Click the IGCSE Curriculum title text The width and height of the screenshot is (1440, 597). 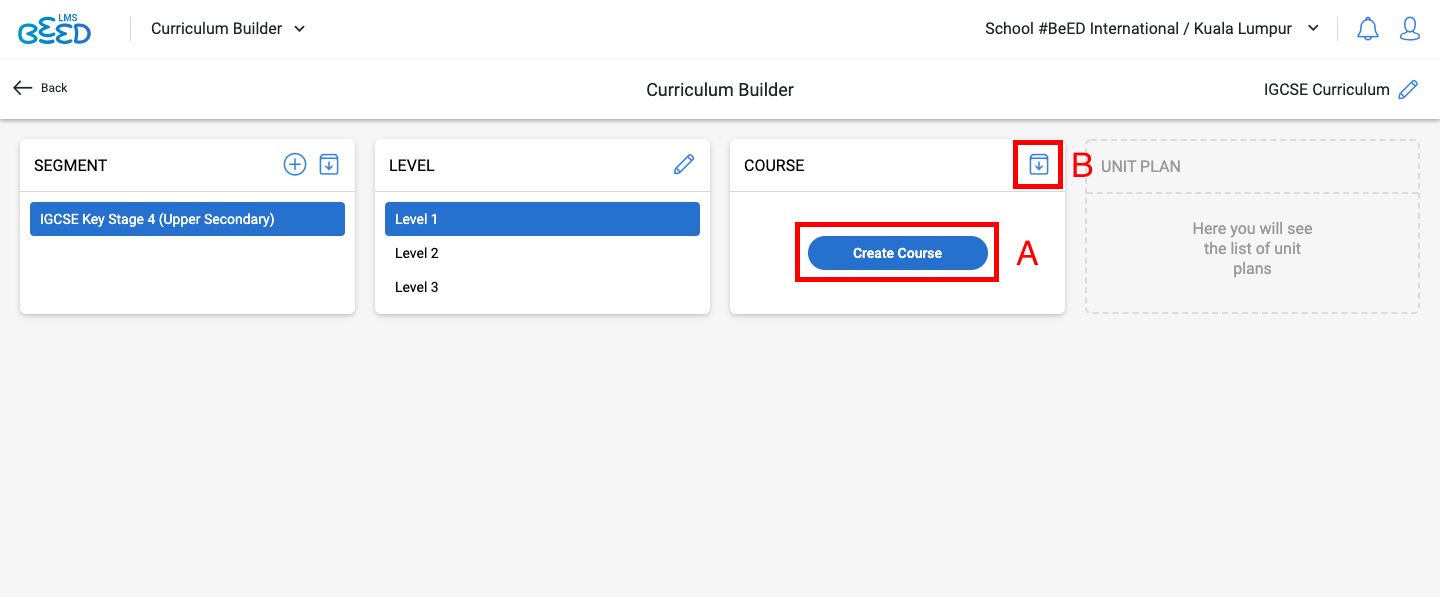click(x=1327, y=90)
